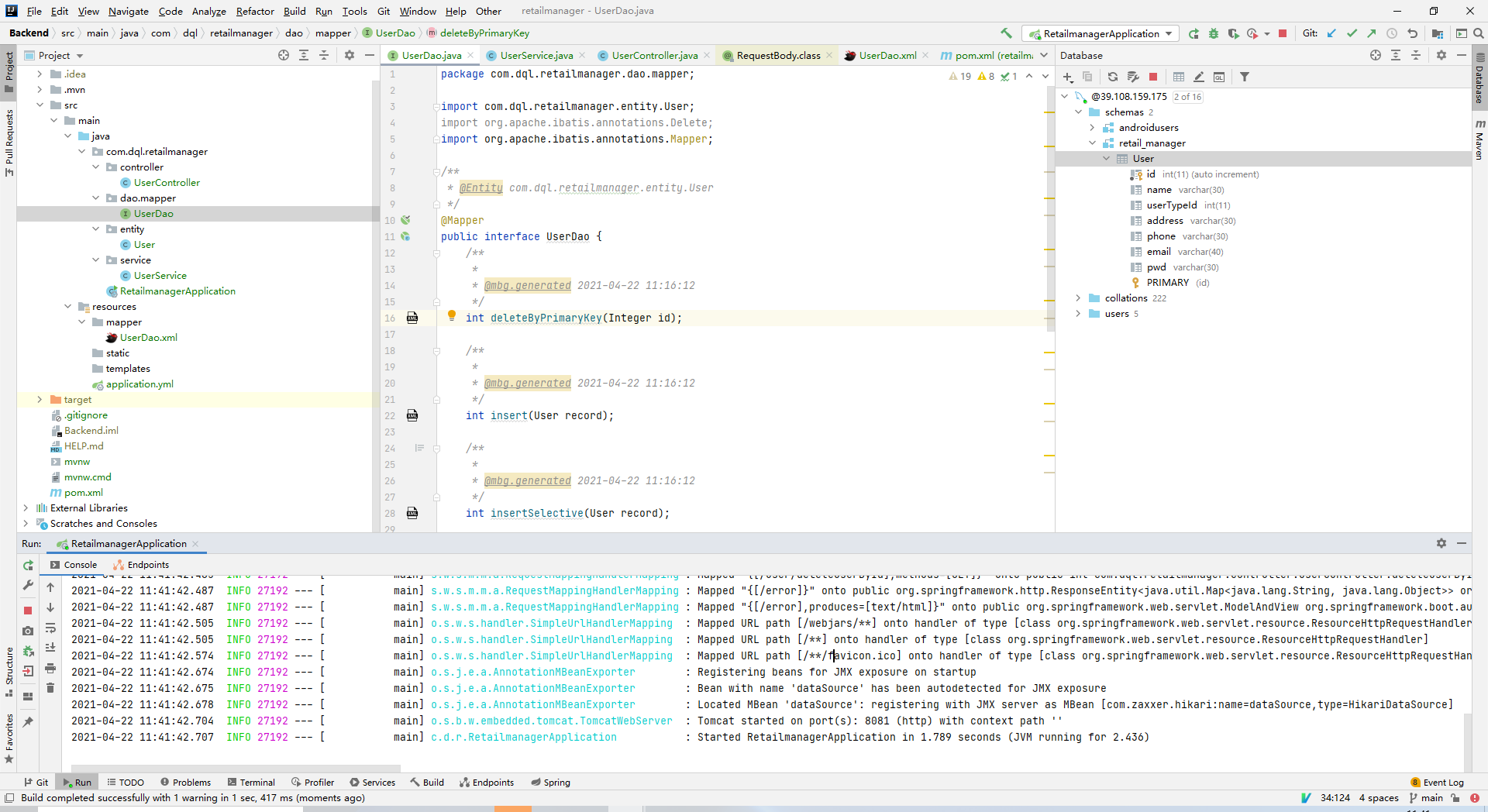Open data source properties wrench icon
This screenshot has width=1488, height=812.
[x=1133, y=77]
